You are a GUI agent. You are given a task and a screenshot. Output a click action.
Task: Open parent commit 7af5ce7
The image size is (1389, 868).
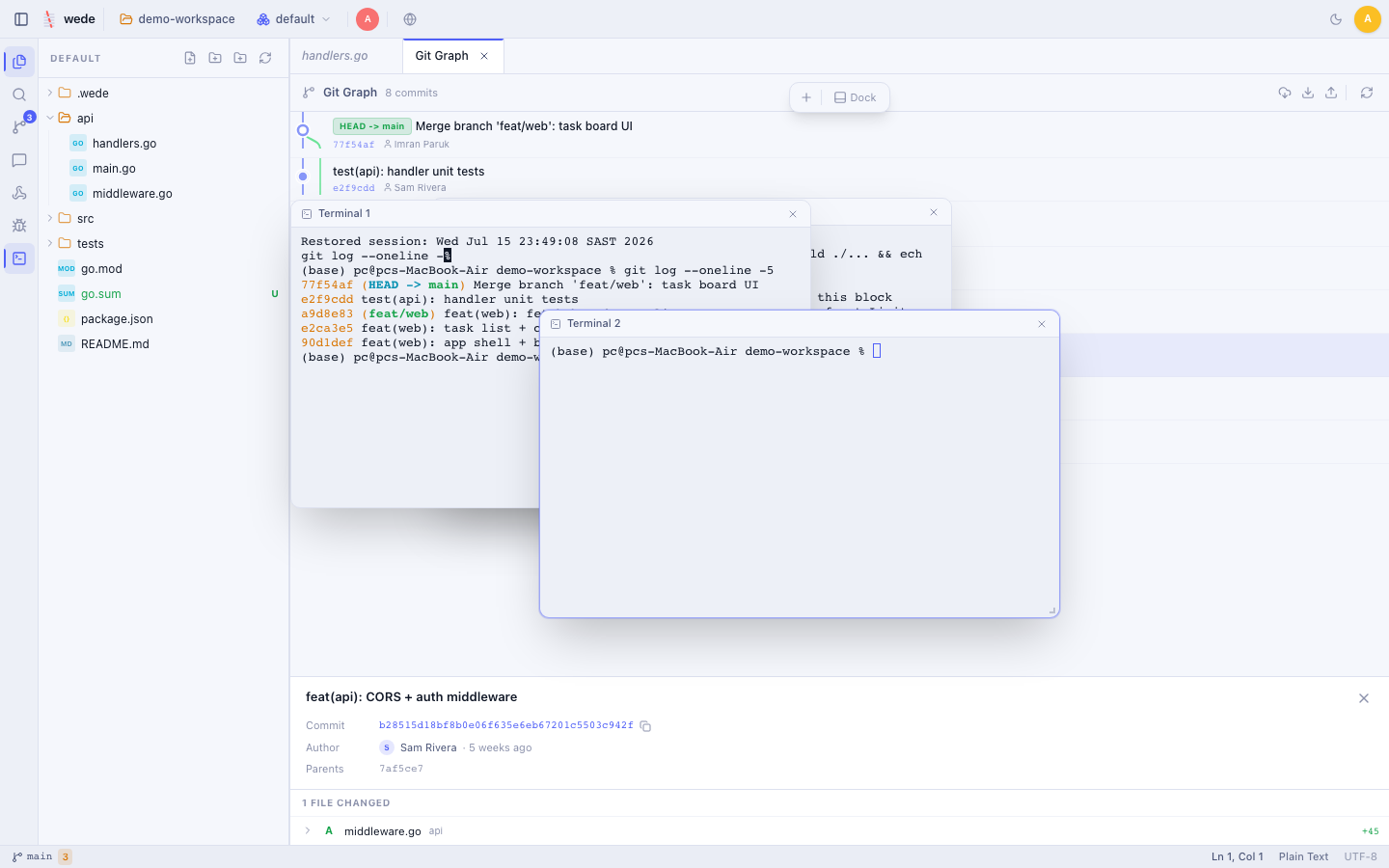401,769
